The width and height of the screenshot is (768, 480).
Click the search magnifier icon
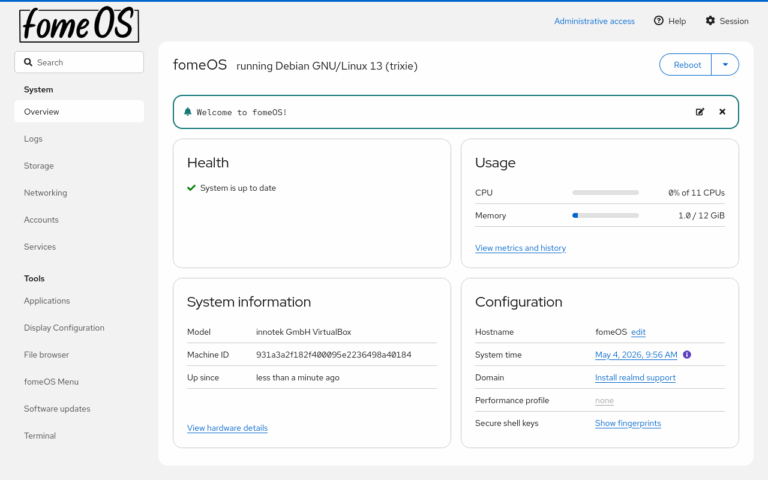[x=28, y=62]
